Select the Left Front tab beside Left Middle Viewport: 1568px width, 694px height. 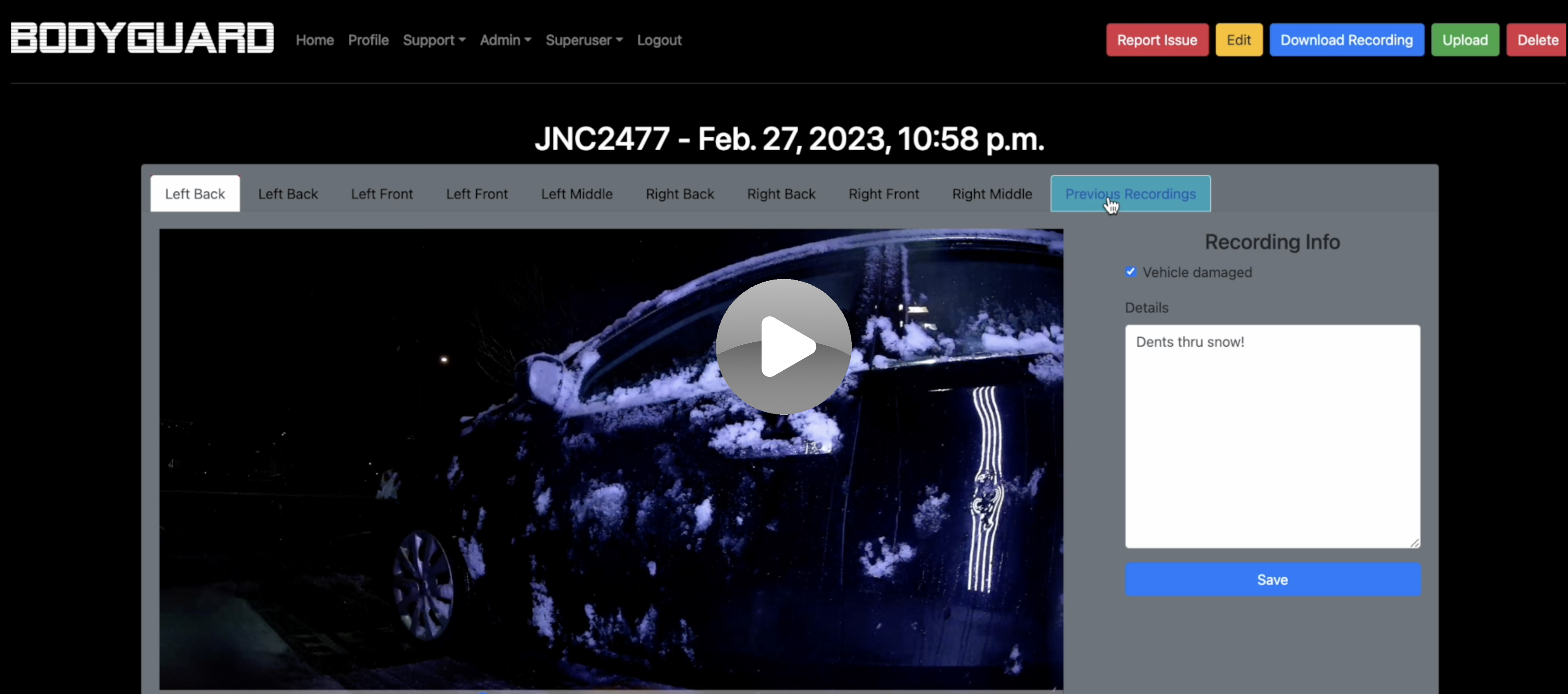point(477,194)
